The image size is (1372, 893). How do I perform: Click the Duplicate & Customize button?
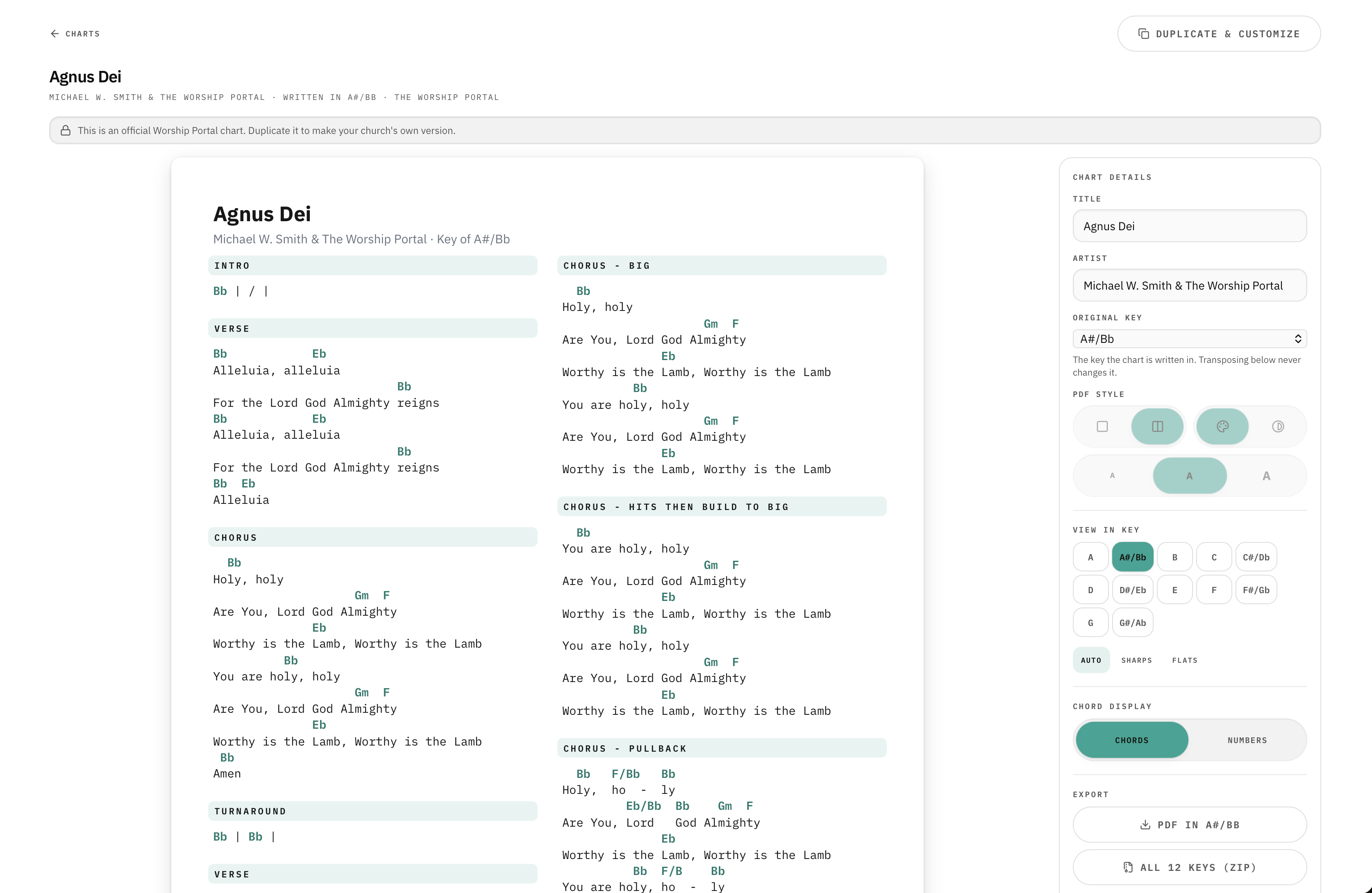pos(1219,34)
